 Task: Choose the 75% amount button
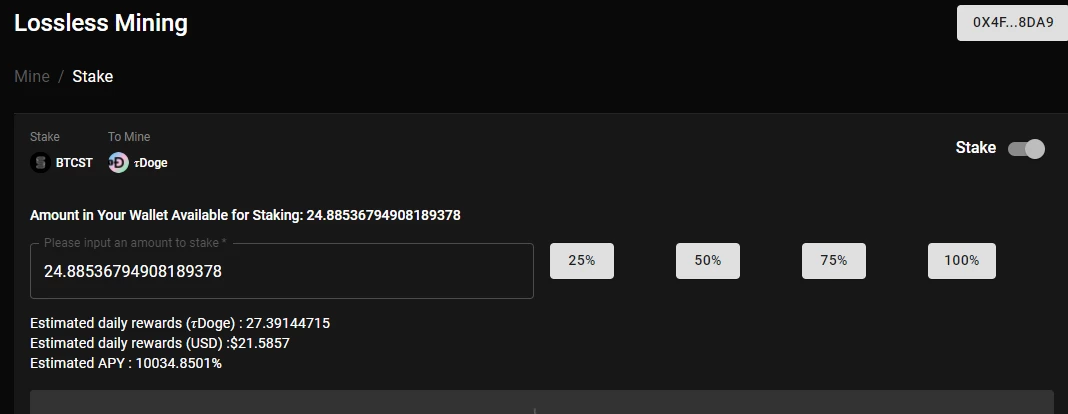pyautogui.click(x=834, y=261)
